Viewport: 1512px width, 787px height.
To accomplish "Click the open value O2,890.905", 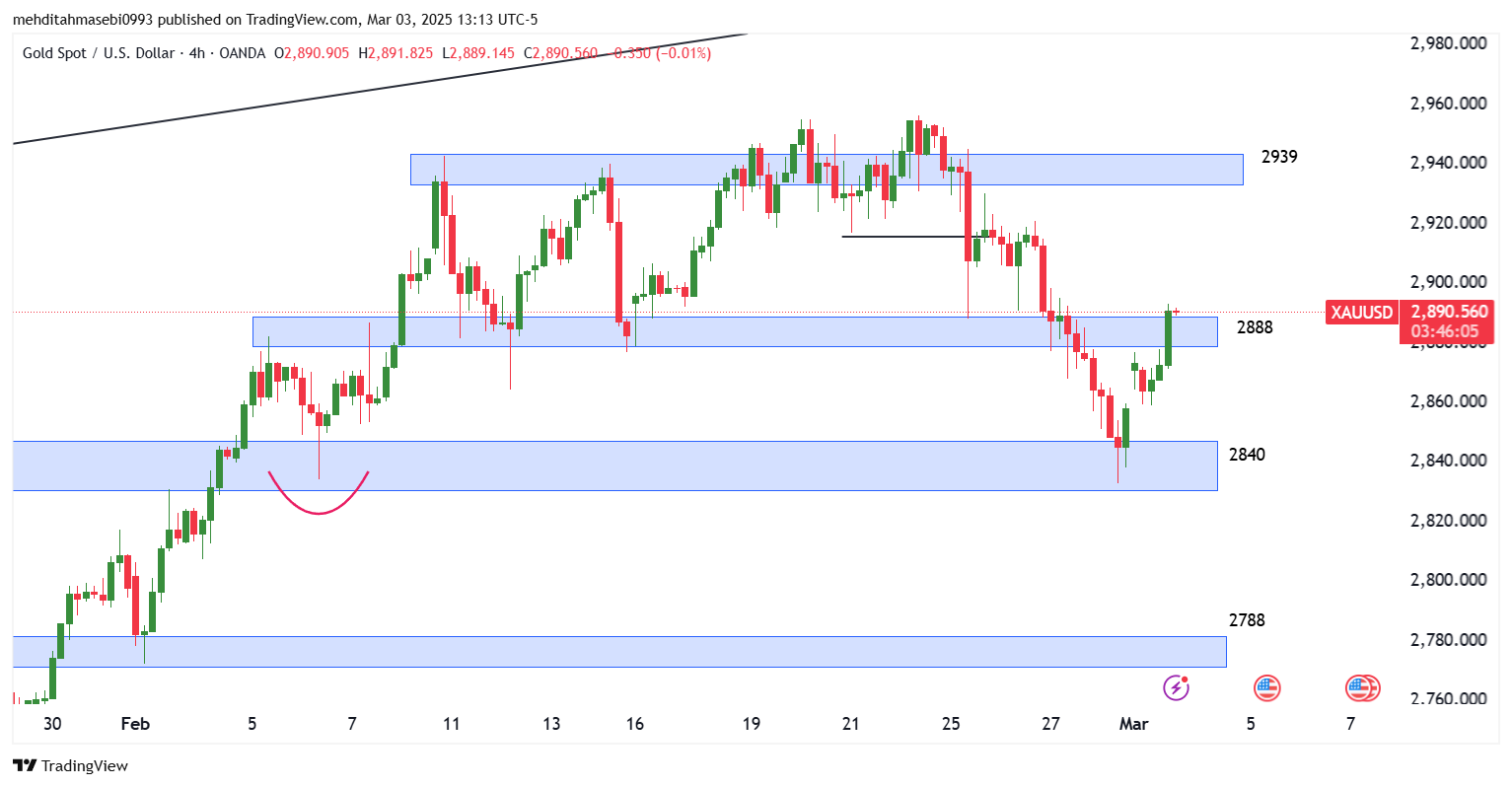I will (312, 53).
